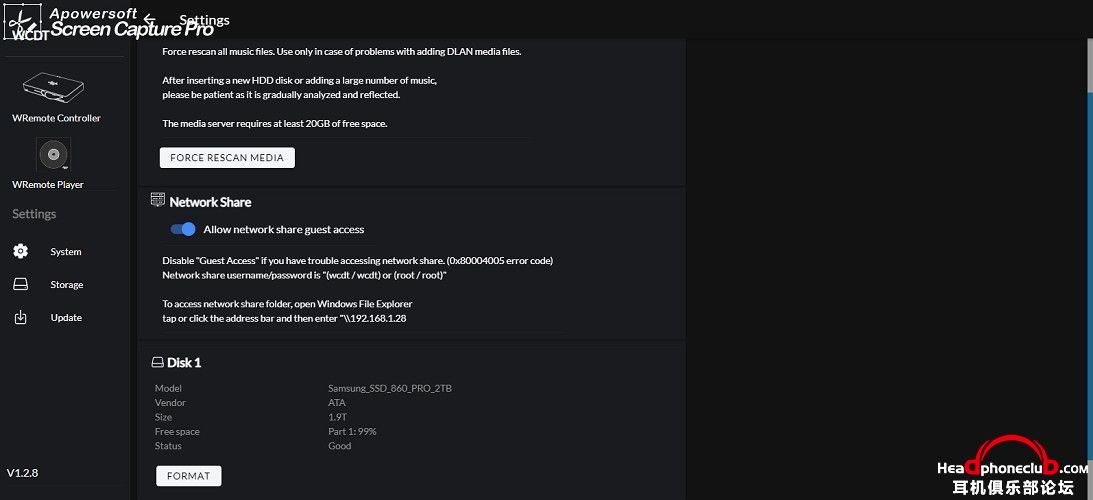Click the FORCE RESCAN MEDIA button

227,158
